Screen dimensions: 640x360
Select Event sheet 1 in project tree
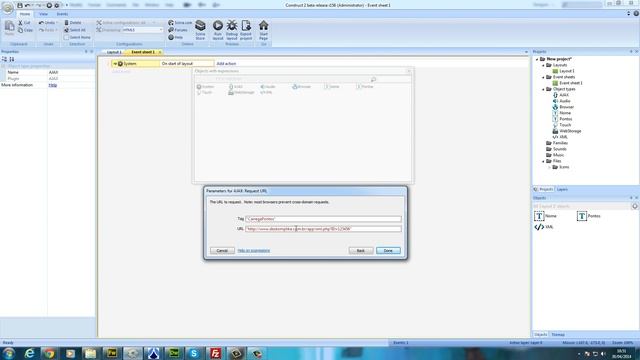click(567, 83)
